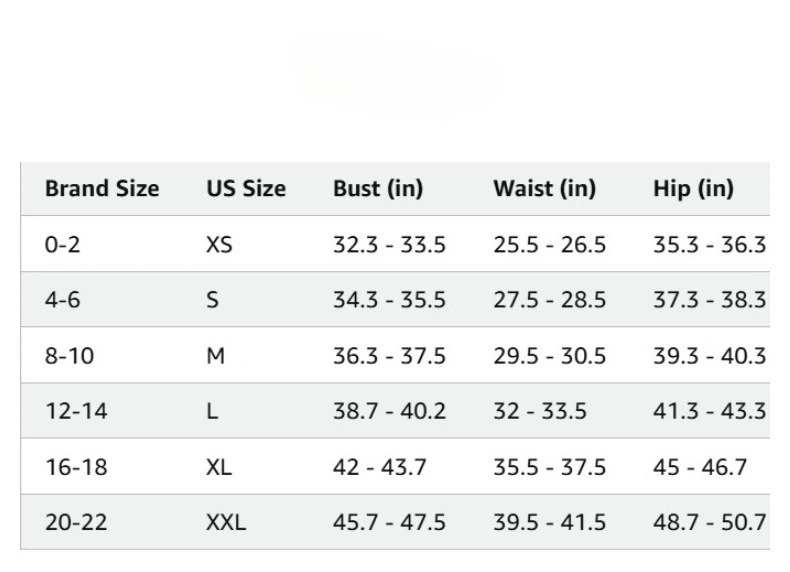Viewport: 790px width, 572px height.
Task: Select the XS US size cell
Action: 219,244
